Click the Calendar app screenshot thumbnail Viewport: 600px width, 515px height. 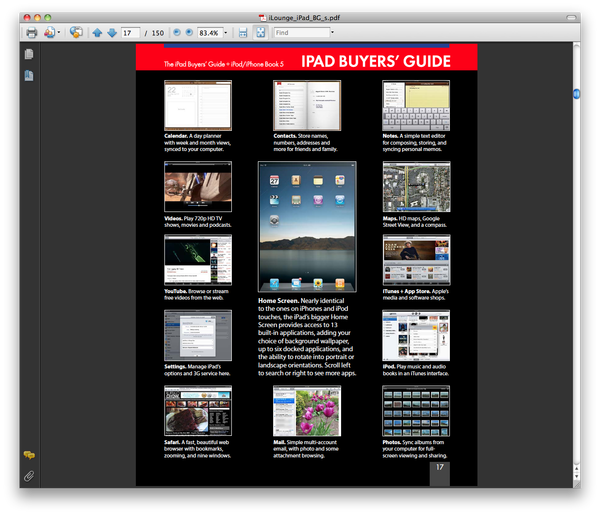198,105
